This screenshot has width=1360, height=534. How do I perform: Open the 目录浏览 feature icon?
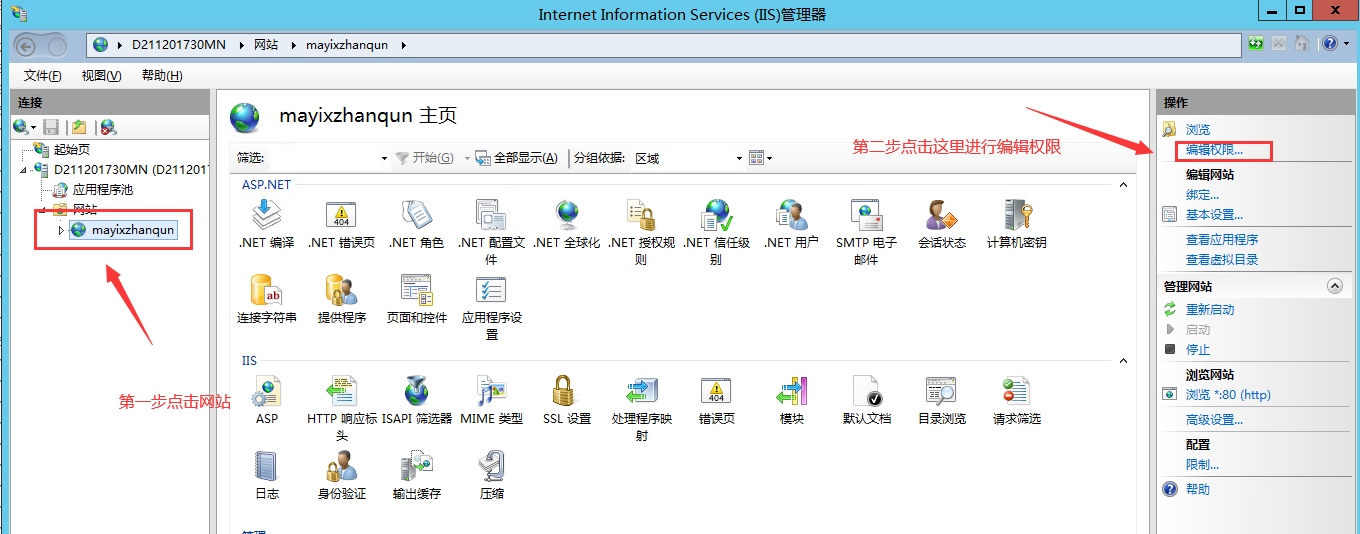[x=941, y=390]
